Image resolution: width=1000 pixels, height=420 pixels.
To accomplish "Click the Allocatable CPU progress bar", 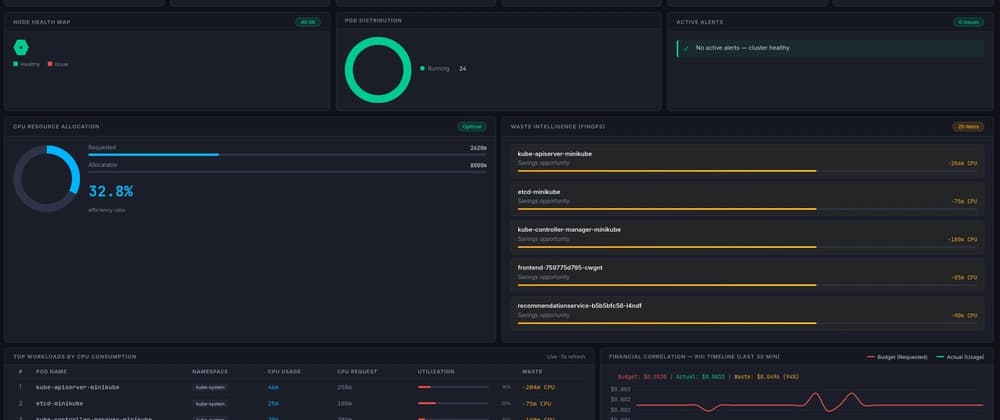I will coord(287,172).
